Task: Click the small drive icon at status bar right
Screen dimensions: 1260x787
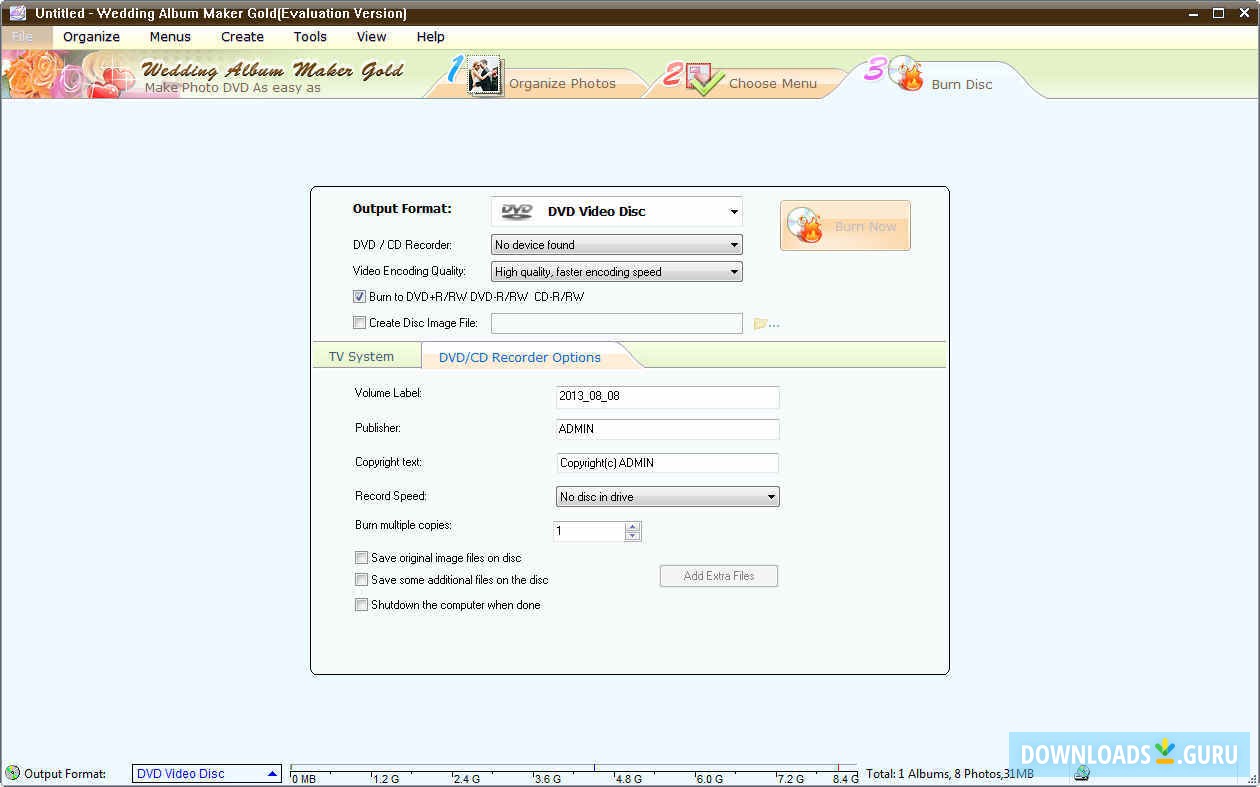Action: (1081, 773)
